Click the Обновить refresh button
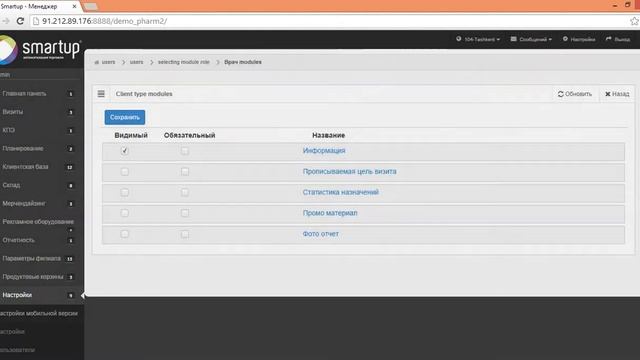640x360 pixels. click(x=575, y=94)
